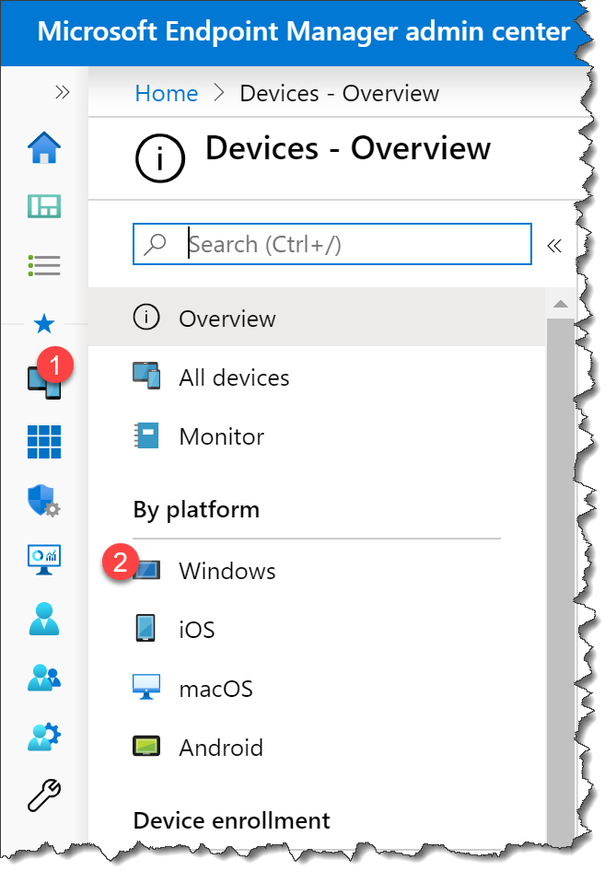
Task: Click the Microsoft Endpoint Manager admin center title
Action: coord(304,32)
